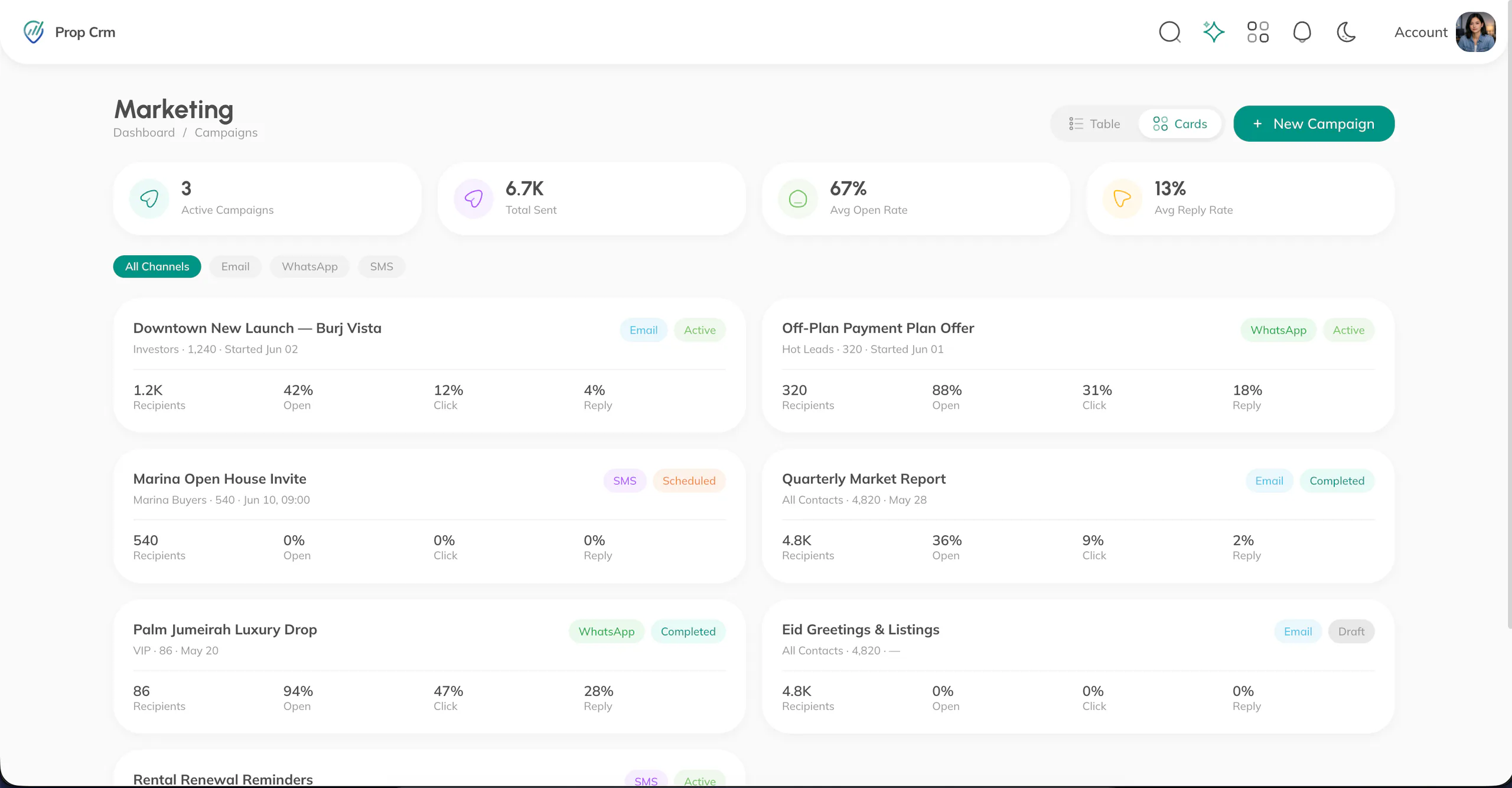Switch to Table view
The image size is (1512, 788).
pyautogui.click(x=1094, y=123)
